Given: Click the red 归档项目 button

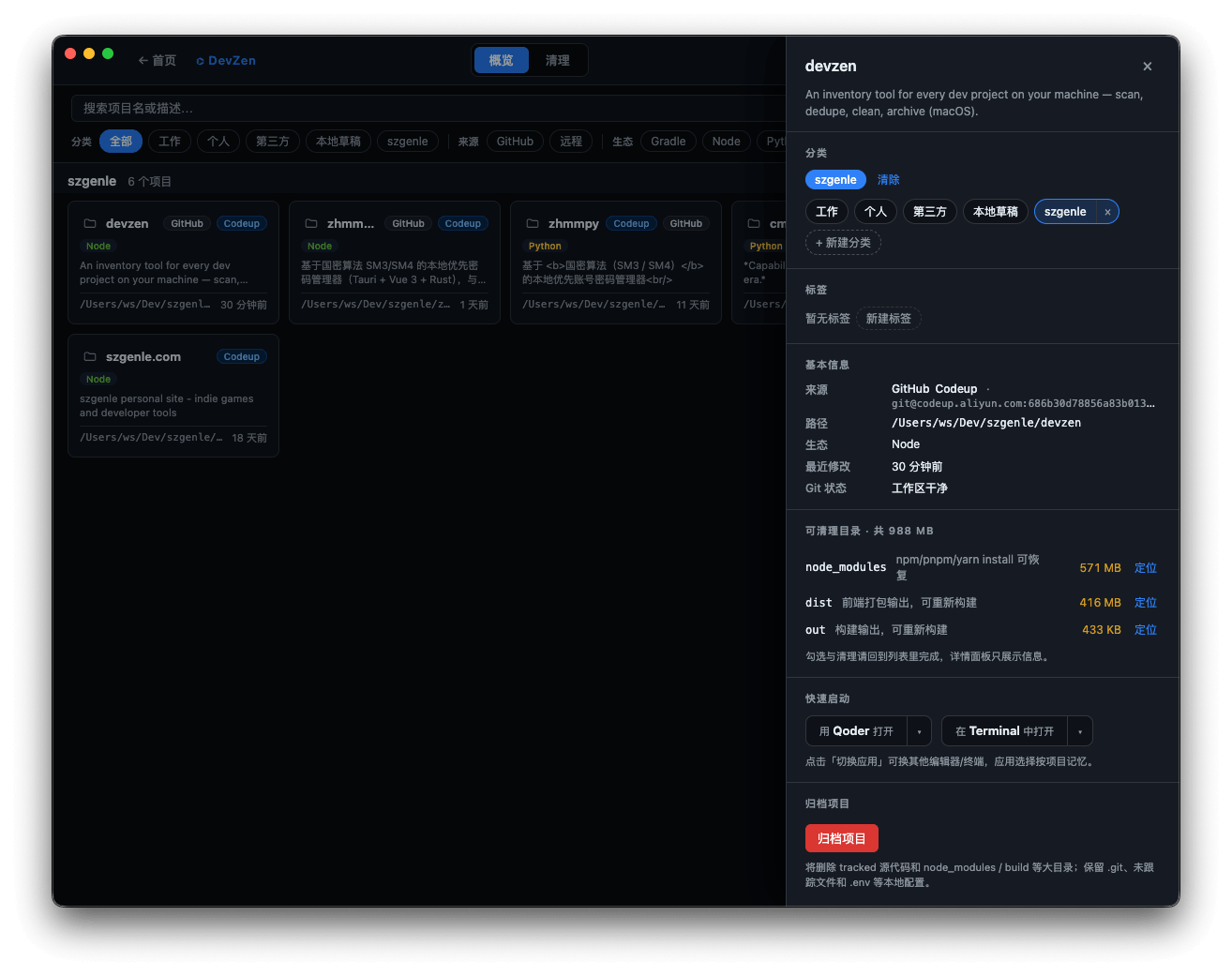Looking at the screenshot, I should (x=842, y=838).
